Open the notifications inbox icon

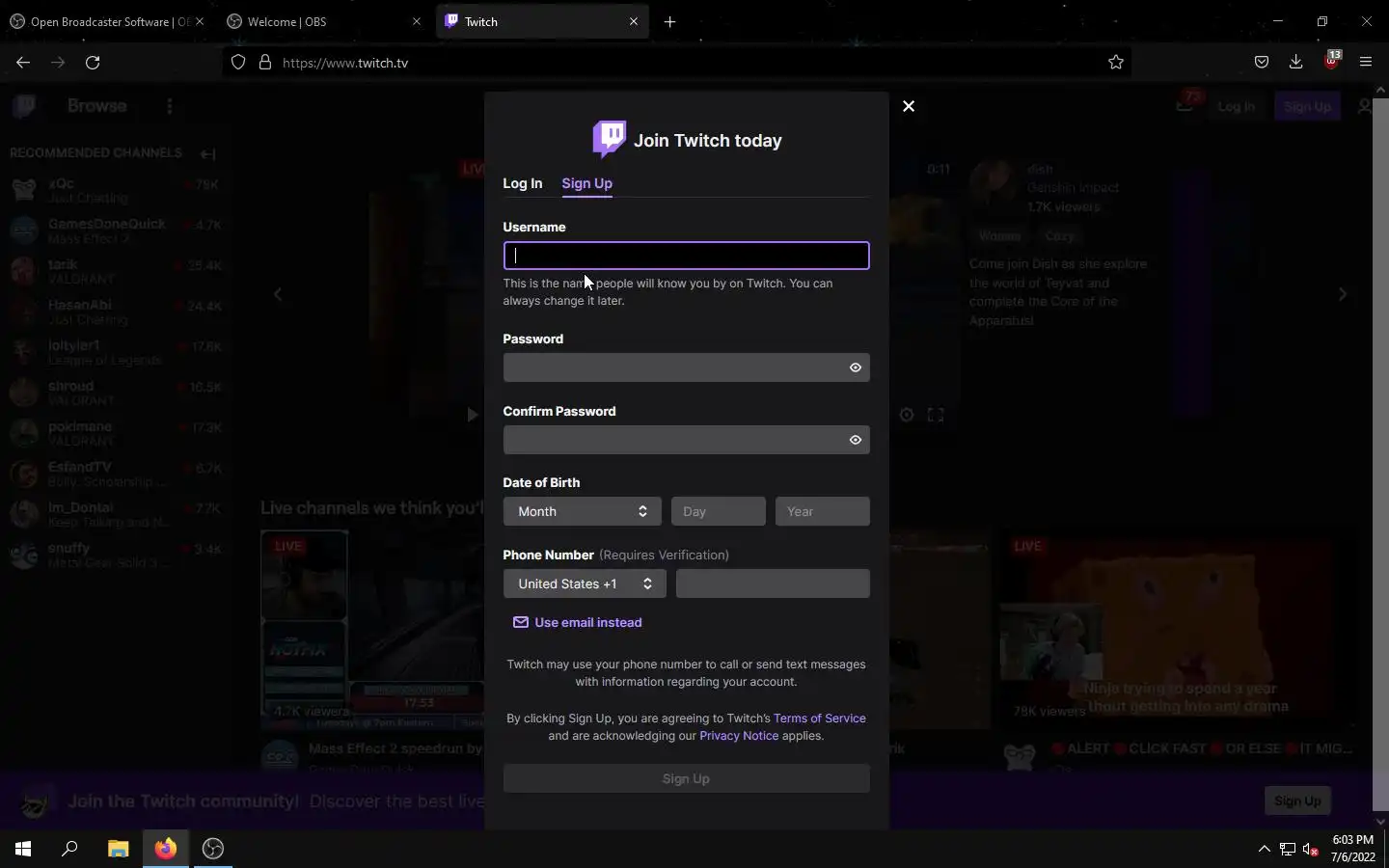point(1185,105)
